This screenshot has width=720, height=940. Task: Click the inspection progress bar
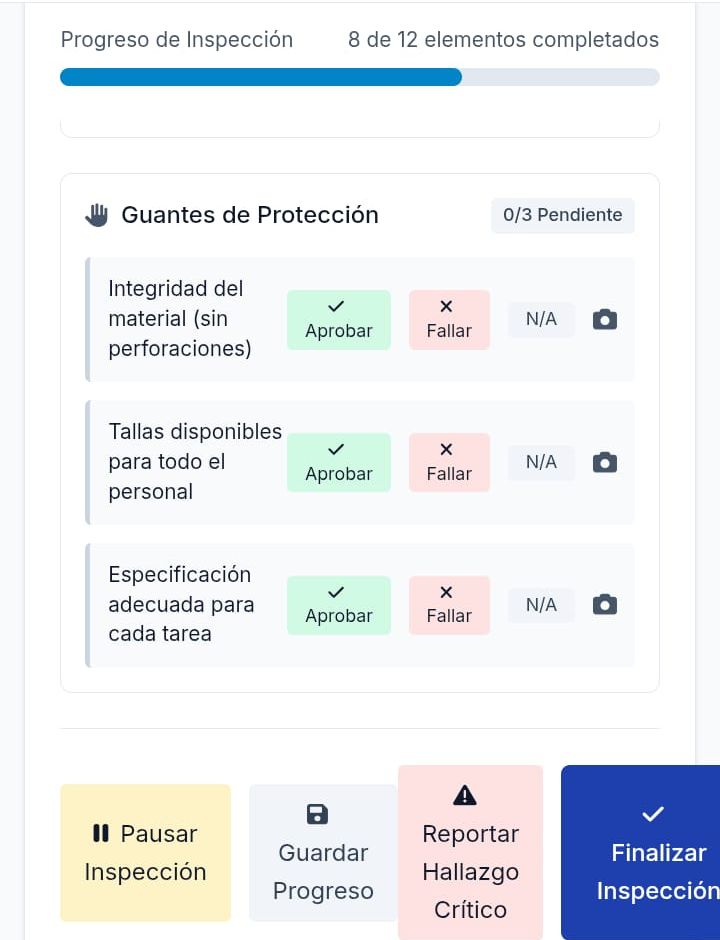pos(360,77)
